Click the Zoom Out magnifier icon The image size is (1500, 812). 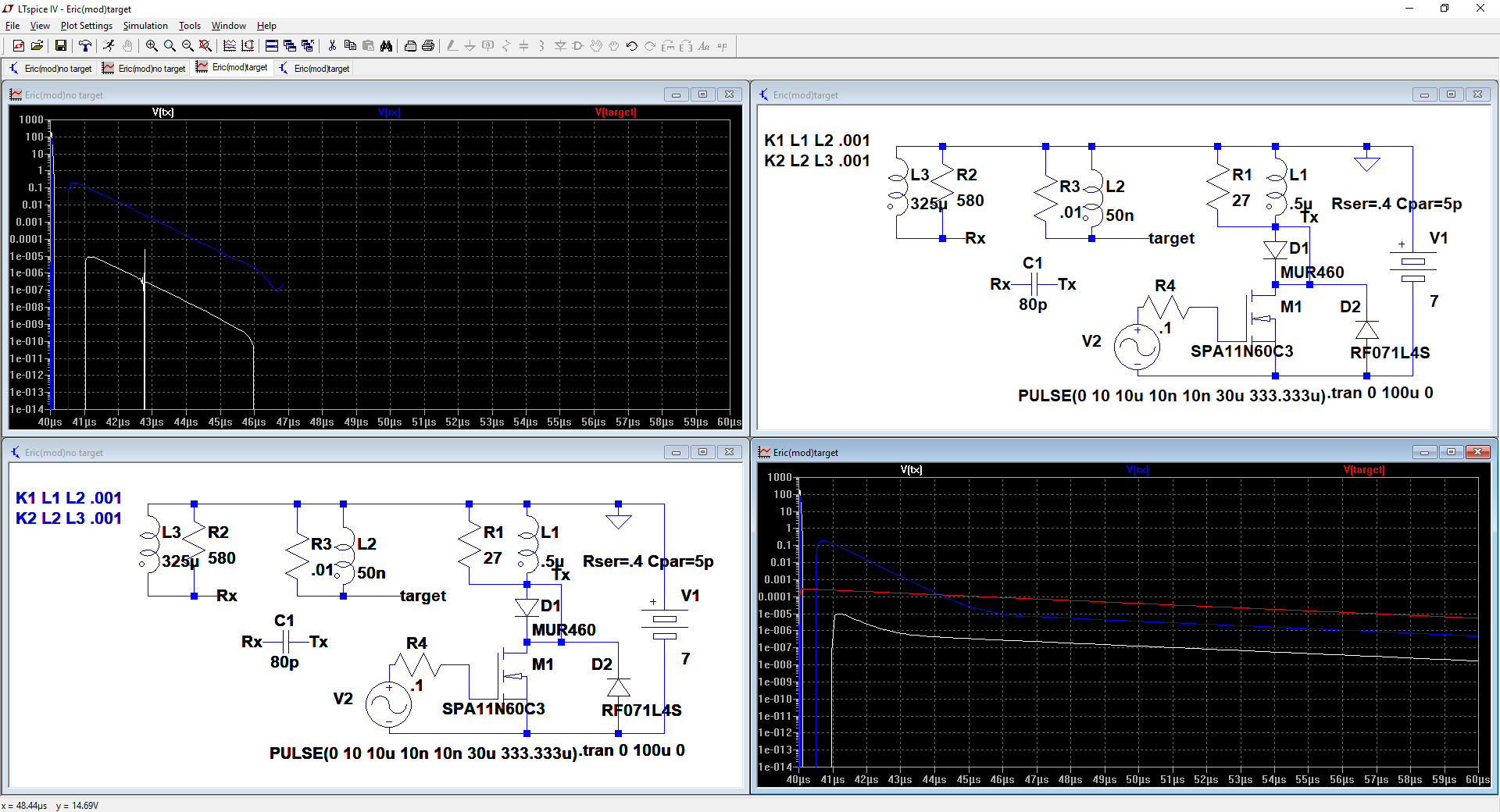point(187,46)
